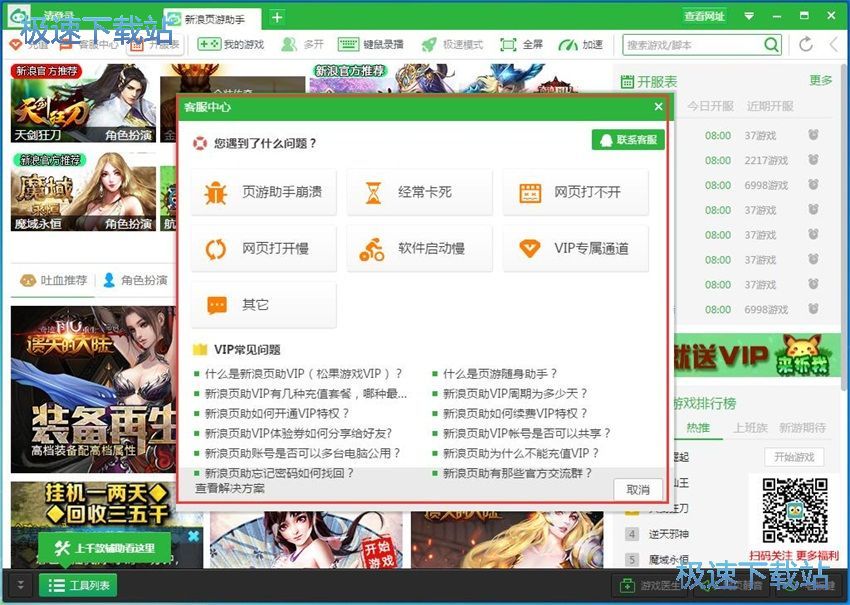This screenshot has width=850, height=605.
Task: Open VIP体验券如何分享给好友 question
Action: [x=298, y=434]
